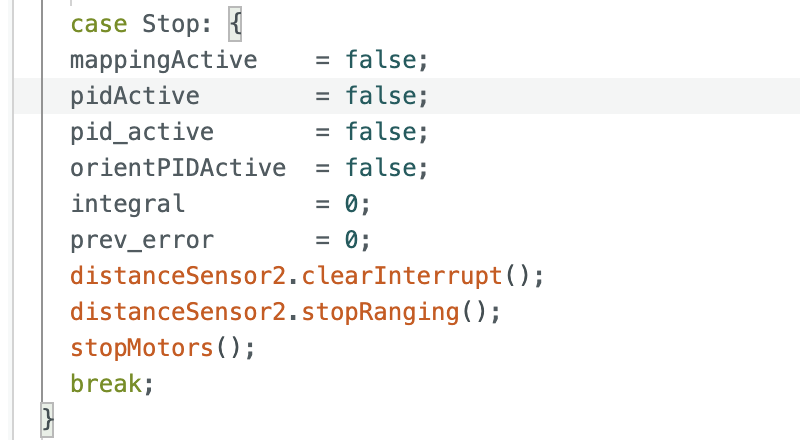
Task: Click the break keyword
Action: [106, 384]
